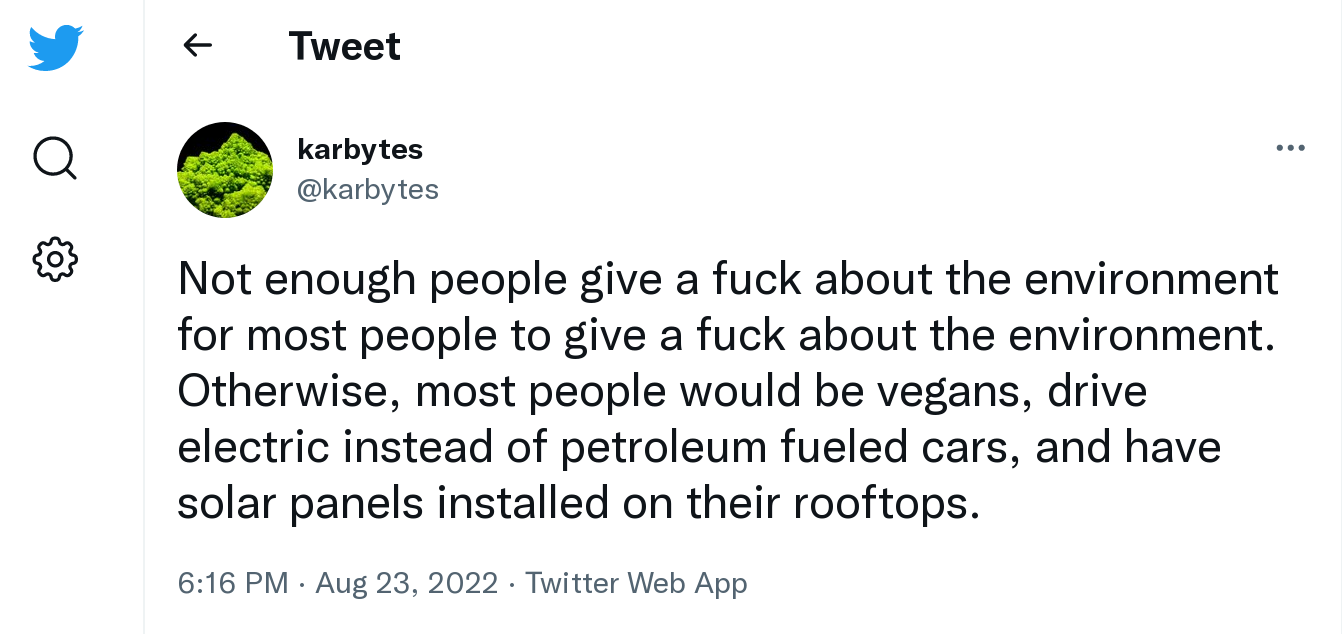Go back using the left arrow
The height and width of the screenshot is (634, 1342).
[198, 45]
